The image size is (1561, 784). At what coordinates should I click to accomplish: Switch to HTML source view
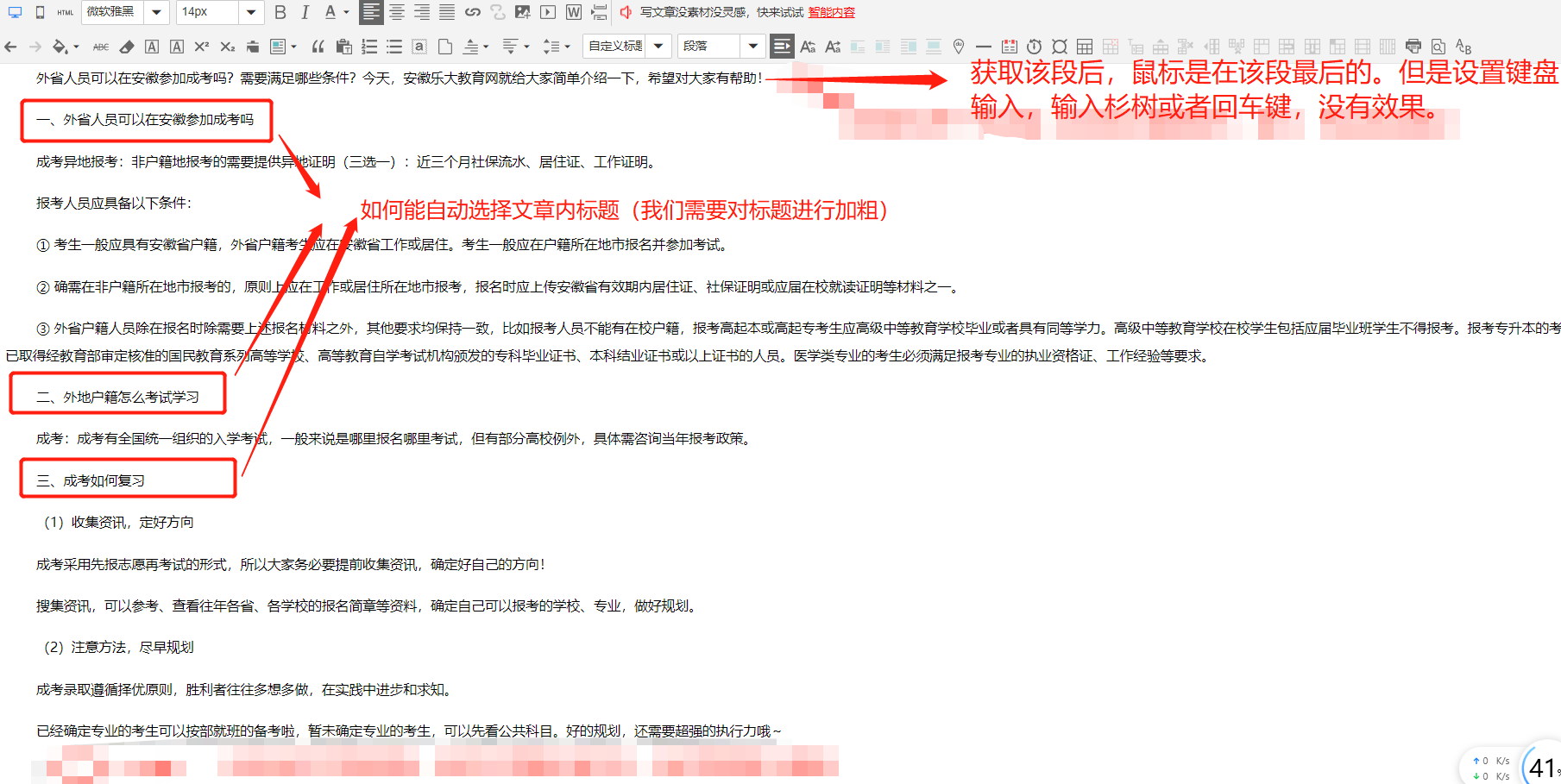pyautogui.click(x=66, y=12)
